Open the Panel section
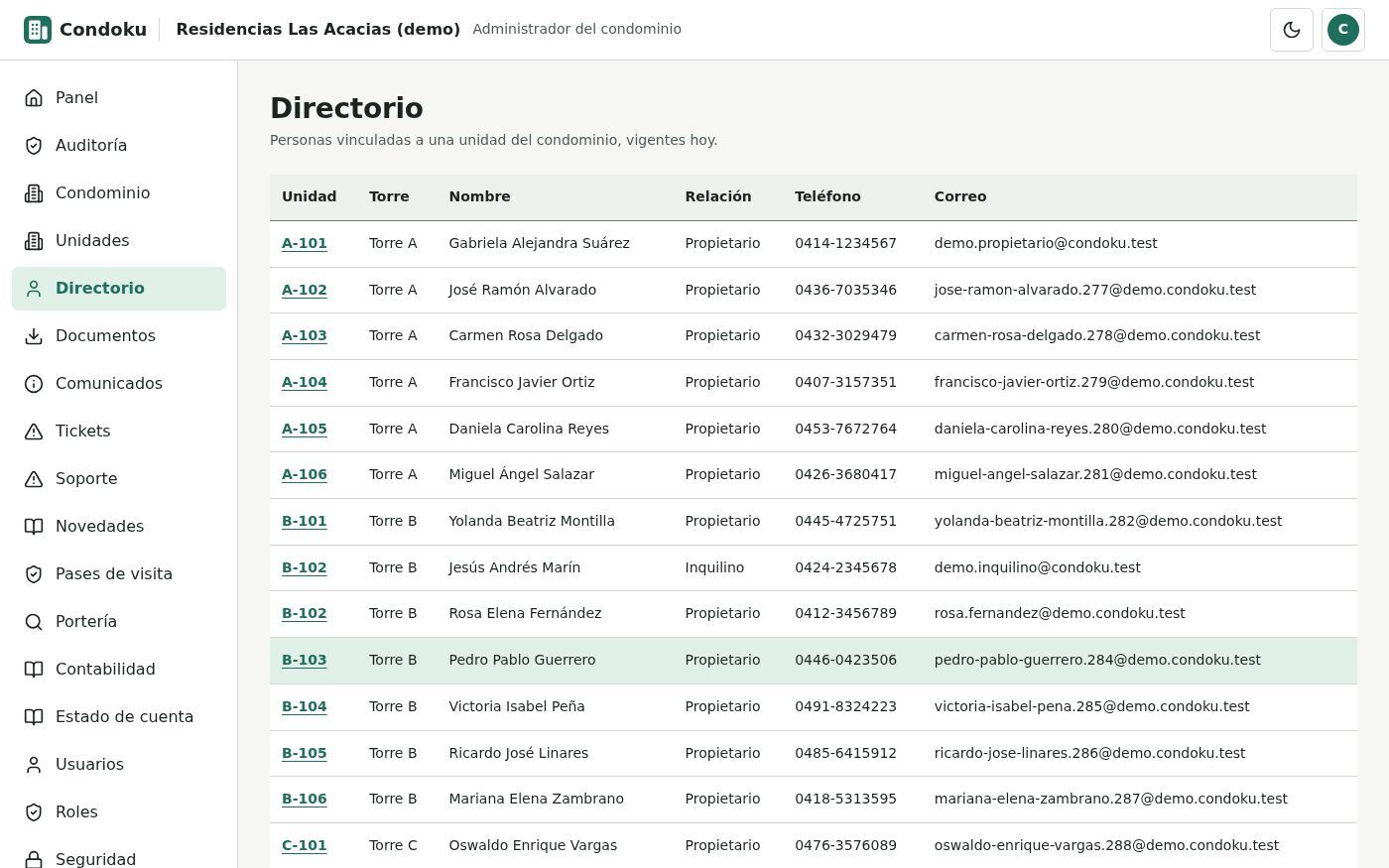1389x868 pixels. click(x=119, y=98)
